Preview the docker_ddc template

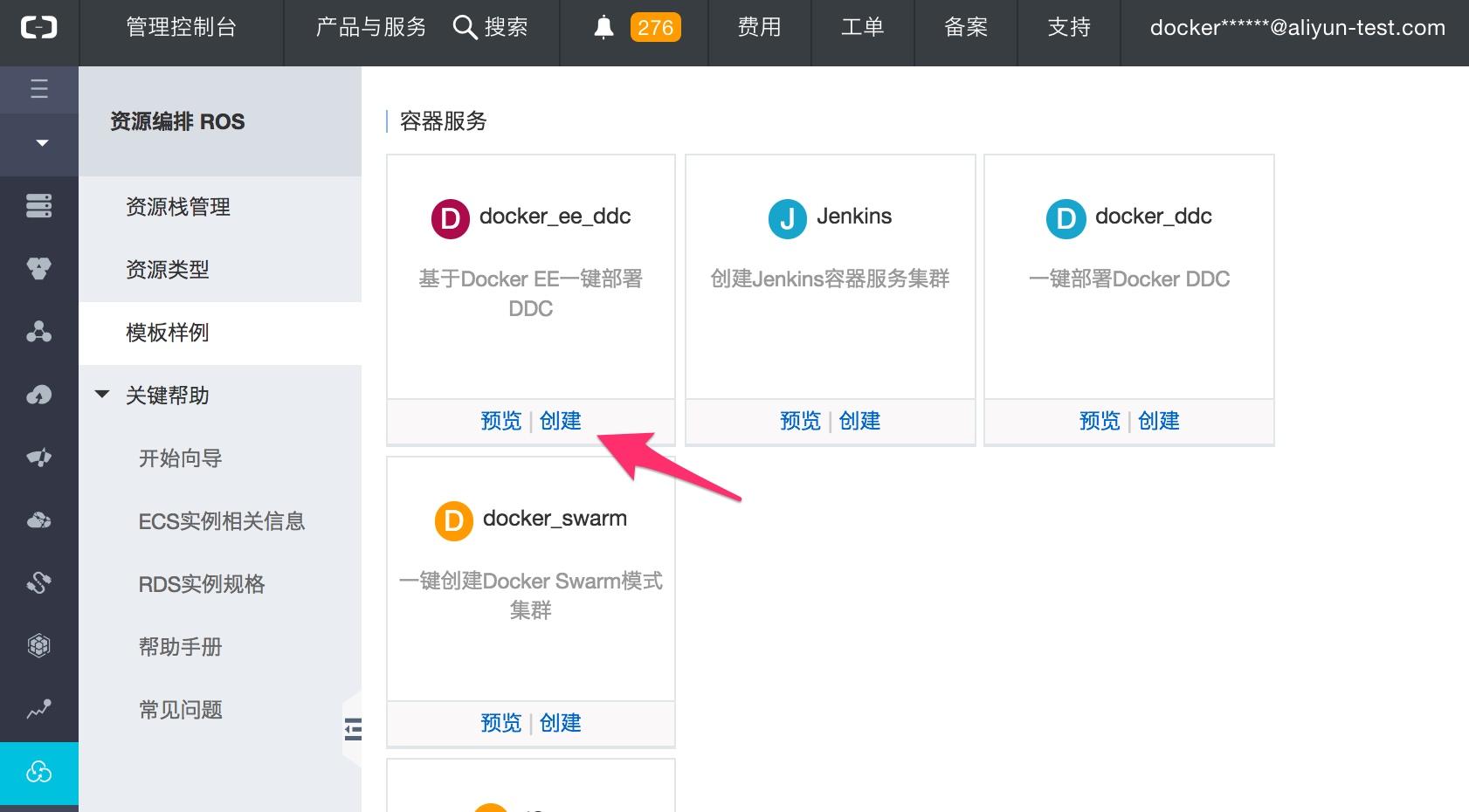tap(1100, 421)
